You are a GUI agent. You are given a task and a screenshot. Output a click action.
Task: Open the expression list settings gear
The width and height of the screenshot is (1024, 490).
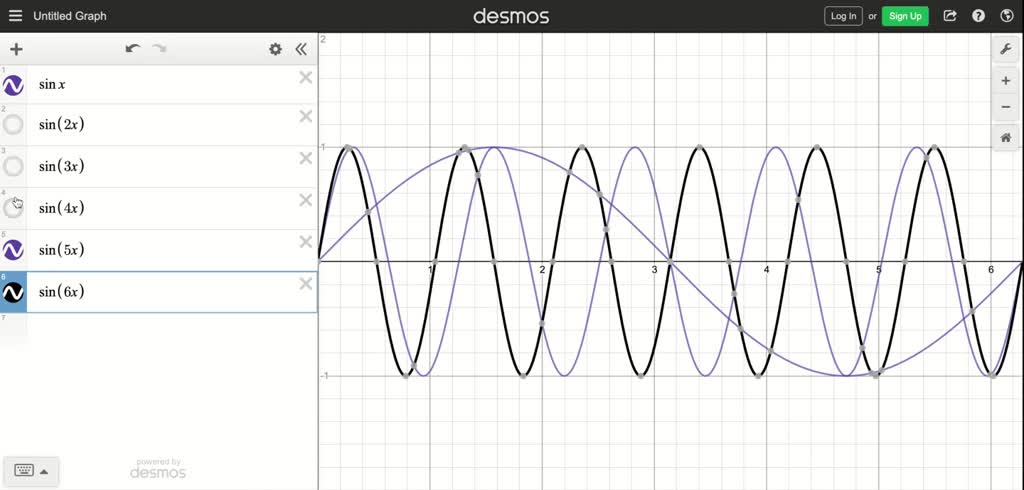pyautogui.click(x=276, y=49)
